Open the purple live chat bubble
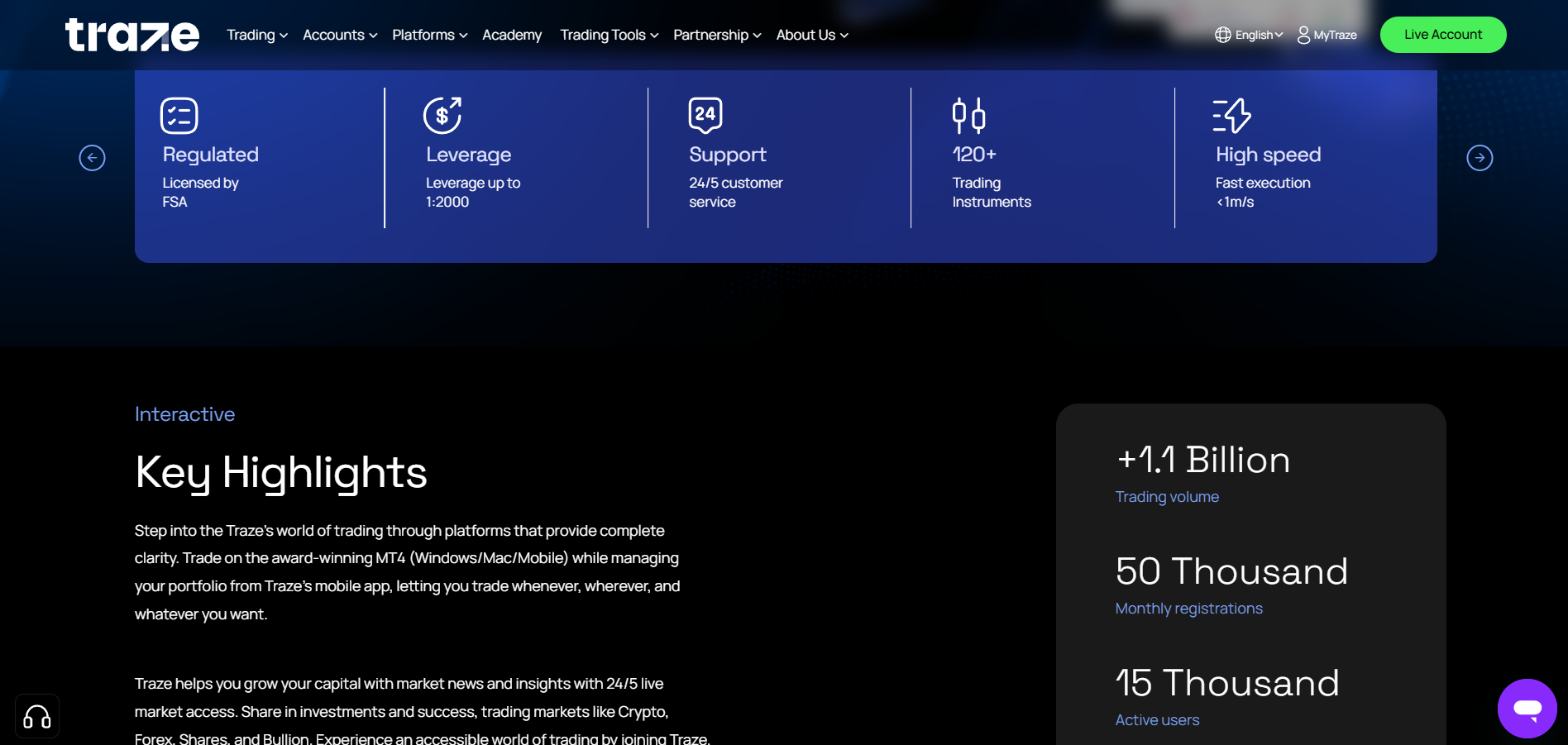The image size is (1568, 745). coord(1527,709)
